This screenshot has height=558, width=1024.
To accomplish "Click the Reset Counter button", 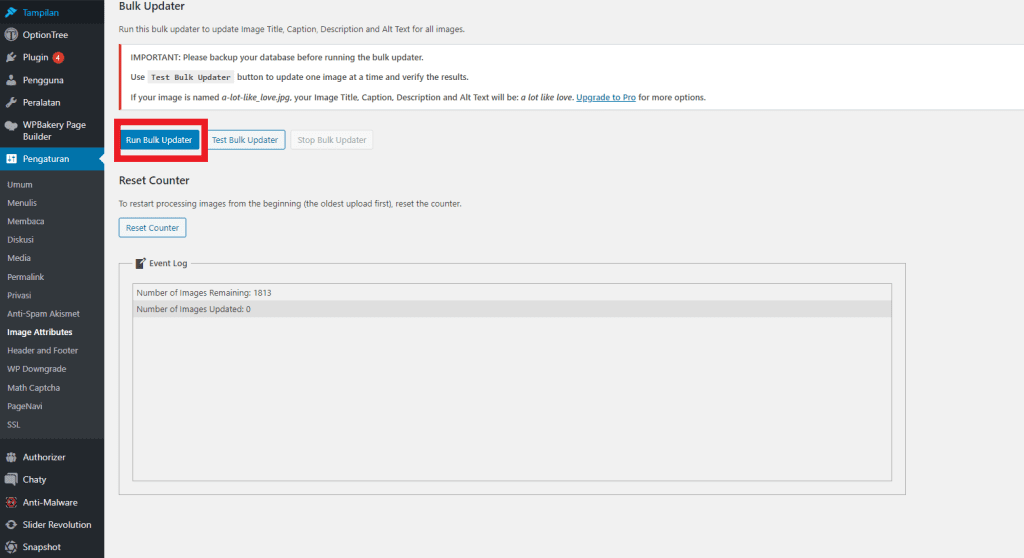I will pos(152,227).
